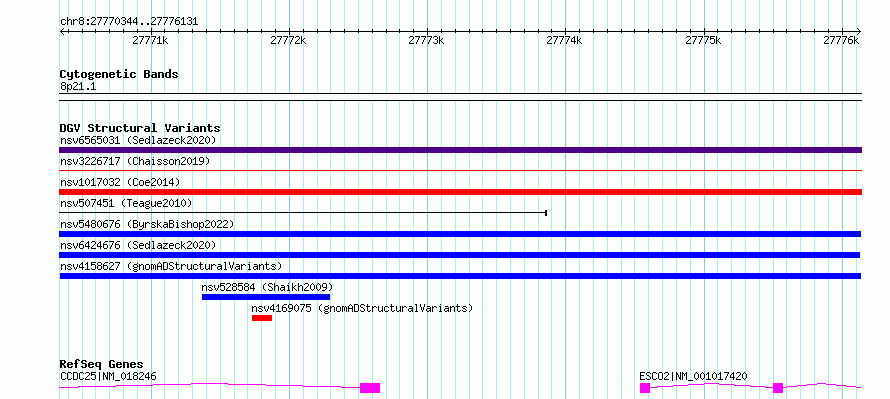Click the thin red nsv3226717 variant line
Image resolution: width=890 pixels, height=399 pixels.
460,170
